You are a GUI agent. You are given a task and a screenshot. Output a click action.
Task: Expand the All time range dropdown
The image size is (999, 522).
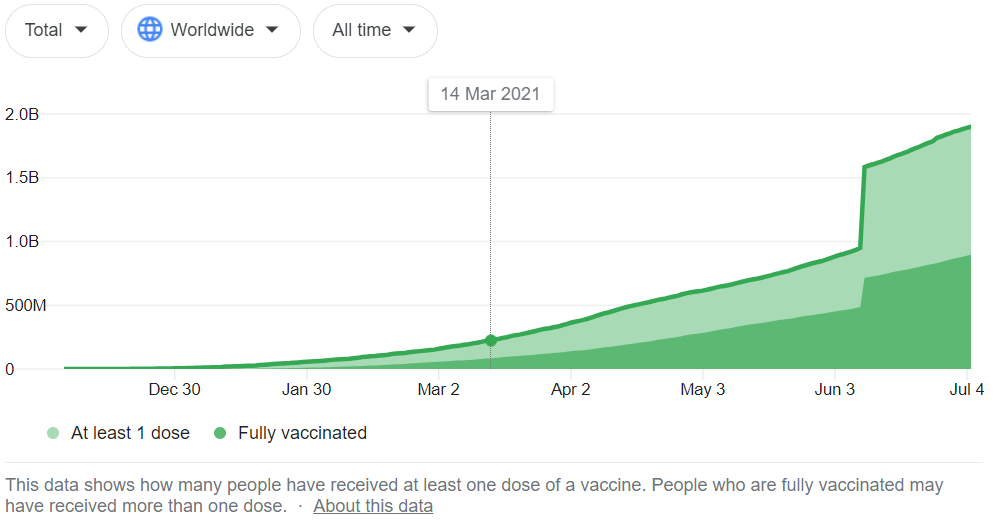tap(375, 31)
